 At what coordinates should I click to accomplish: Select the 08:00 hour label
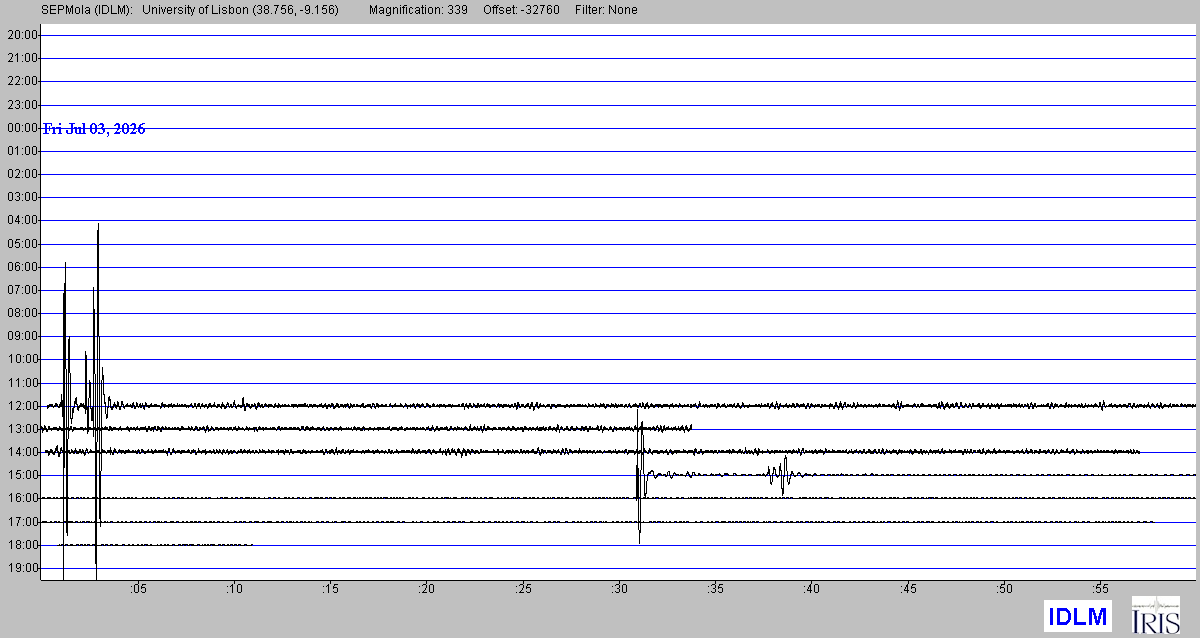click(22, 313)
